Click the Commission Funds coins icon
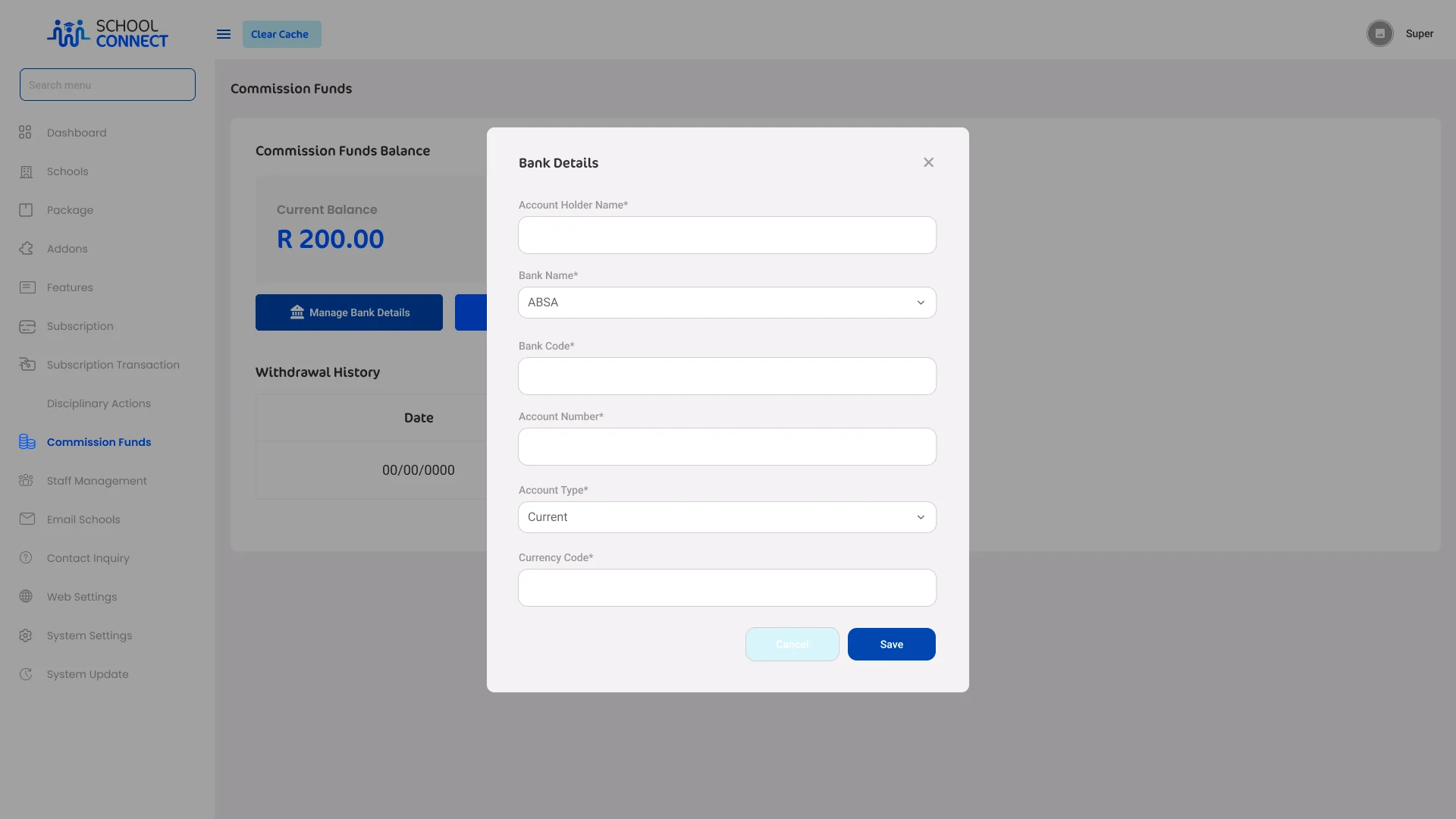 pyautogui.click(x=27, y=442)
